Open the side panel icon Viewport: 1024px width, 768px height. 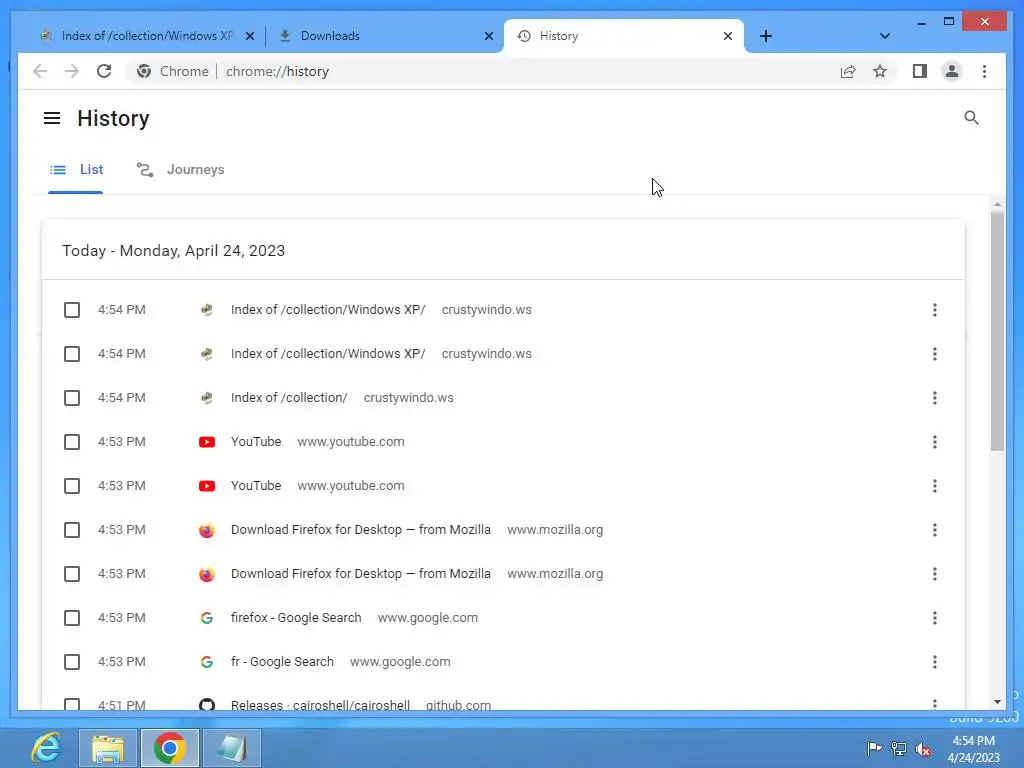[920, 71]
